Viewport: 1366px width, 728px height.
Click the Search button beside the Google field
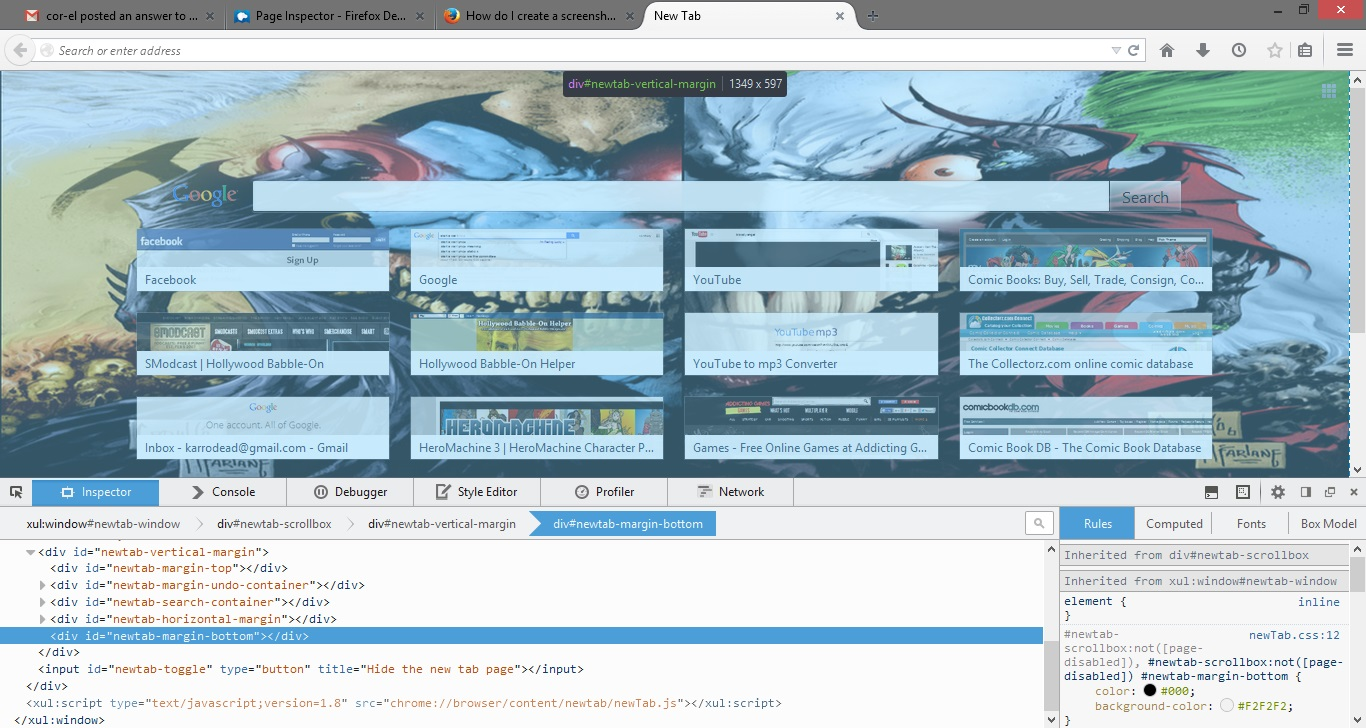1145,197
